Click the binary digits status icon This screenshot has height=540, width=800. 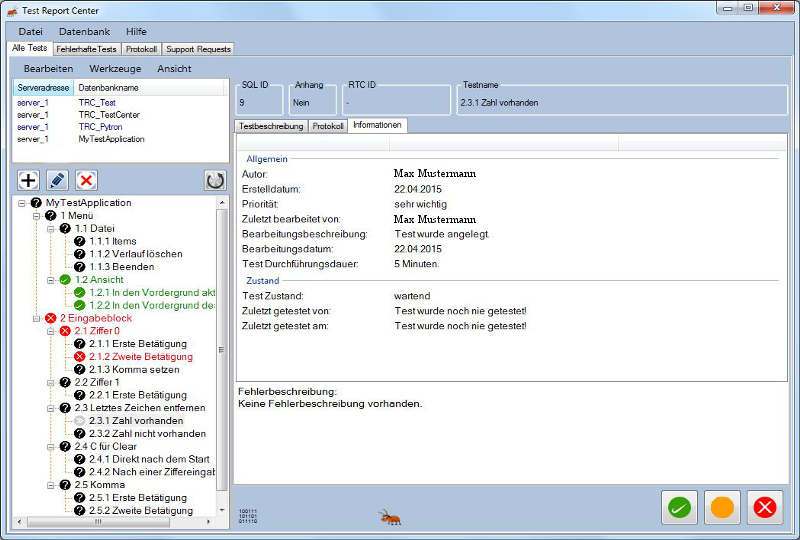(x=248, y=516)
